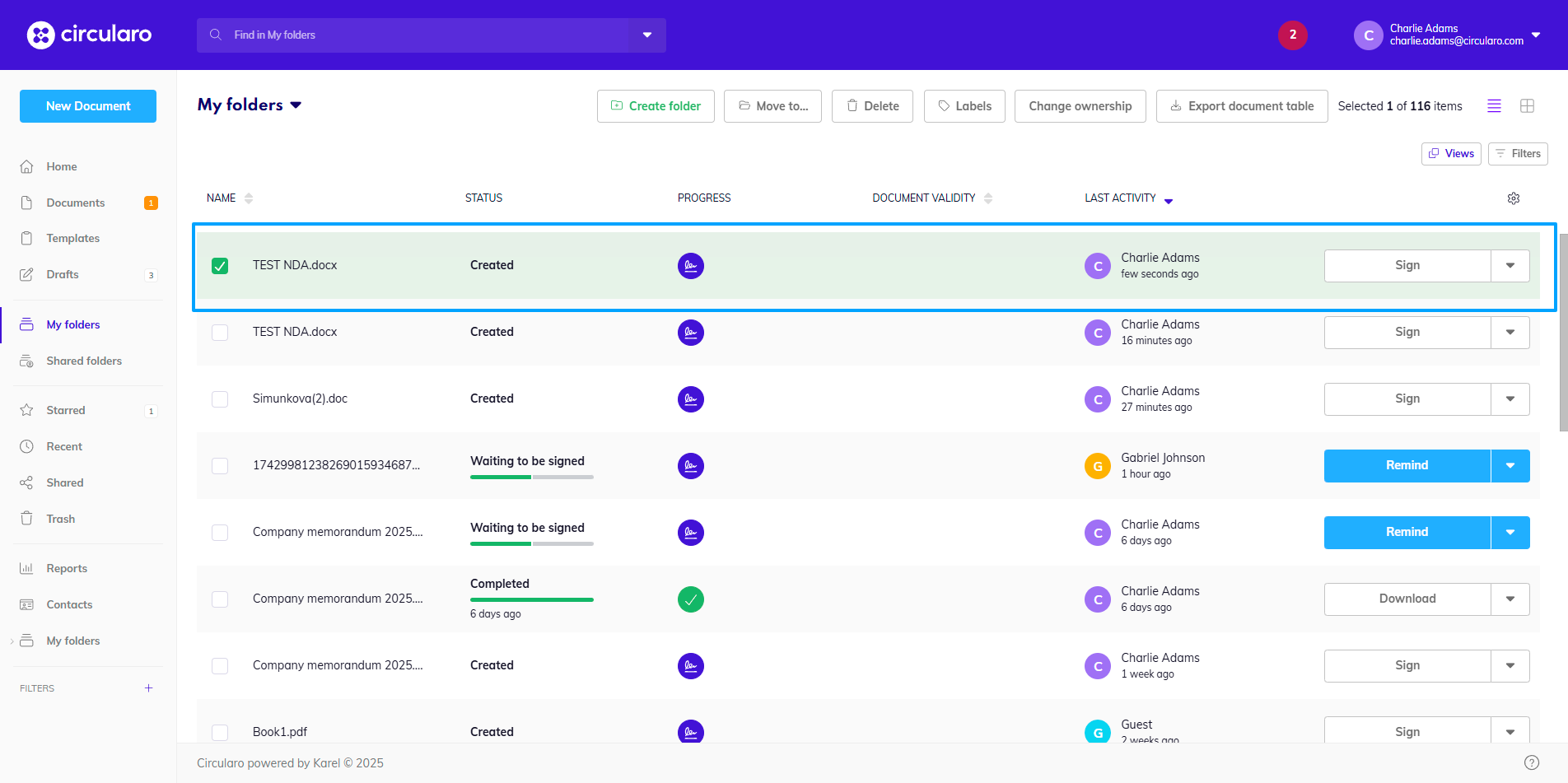Expand the search scope dropdown arrow
Viewport: 1568px width, 783px height.
pyautogui.click(x=647, y=35)
